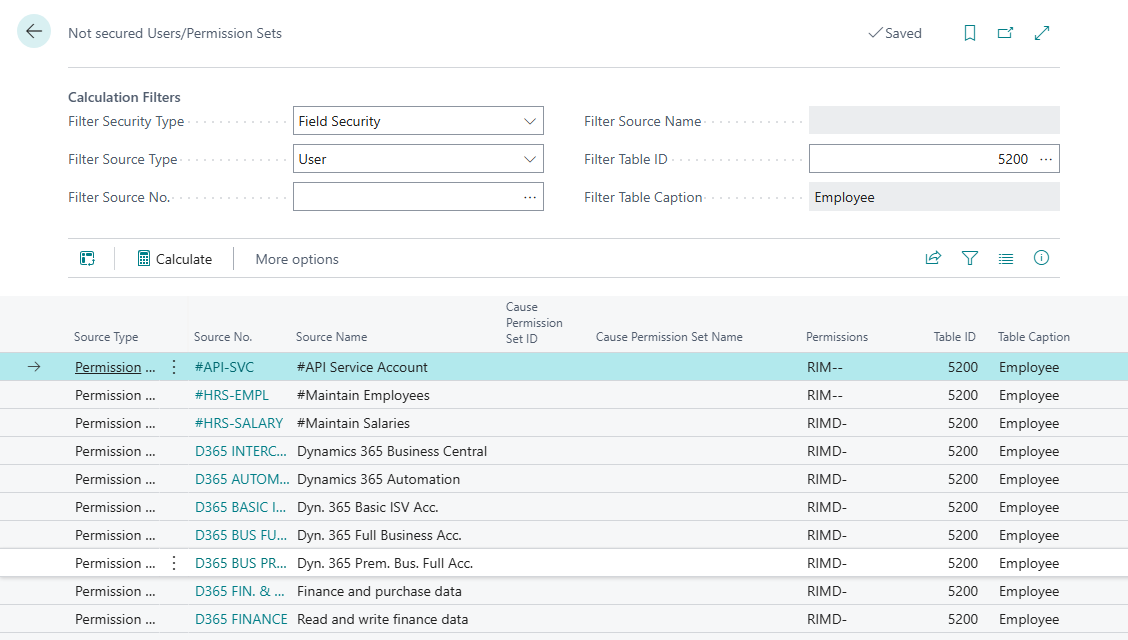
Task: Click Cause Permission Set Name column header
Action: coord(669,337)
